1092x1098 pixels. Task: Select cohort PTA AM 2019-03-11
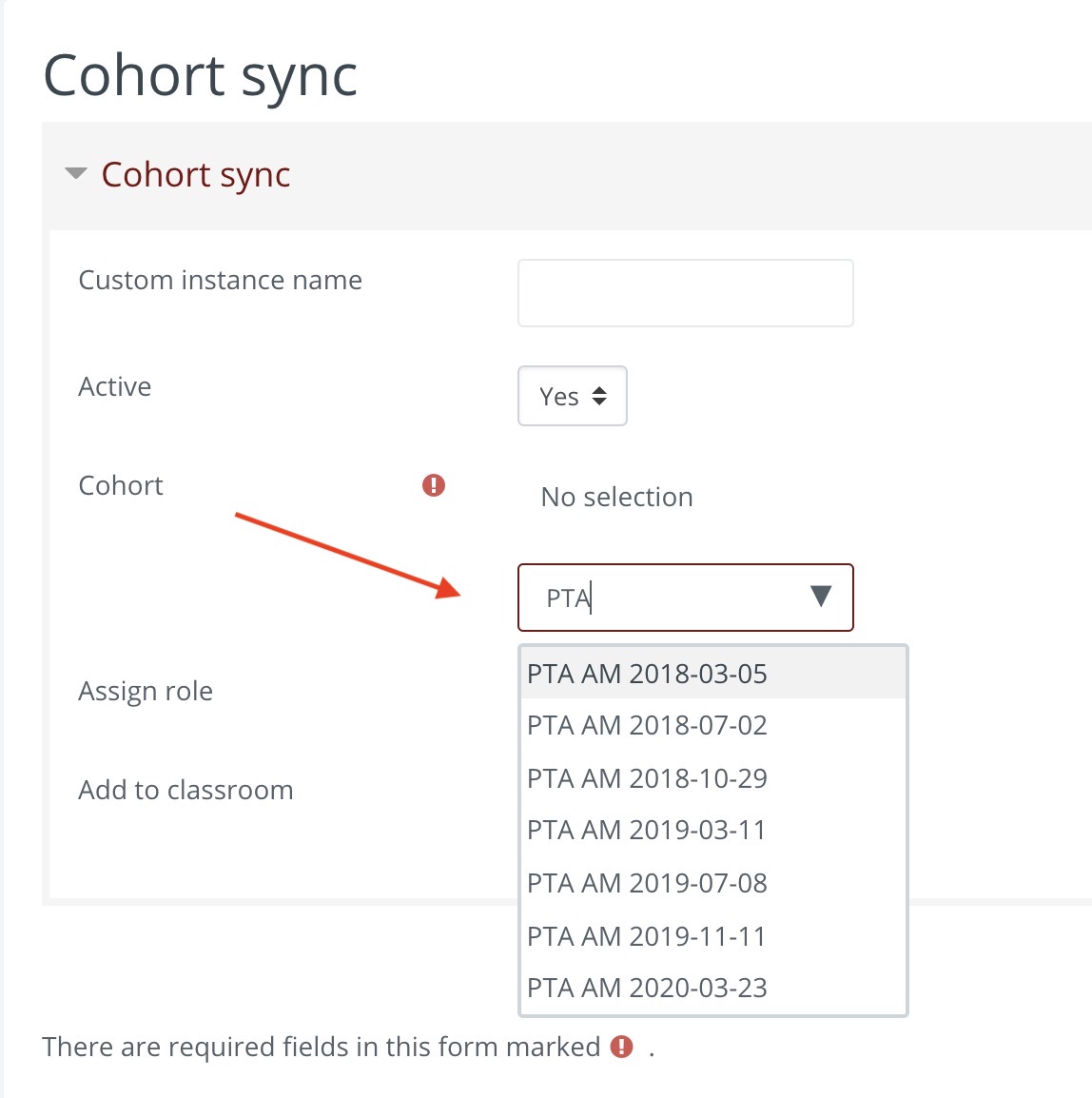click(647, 830)
